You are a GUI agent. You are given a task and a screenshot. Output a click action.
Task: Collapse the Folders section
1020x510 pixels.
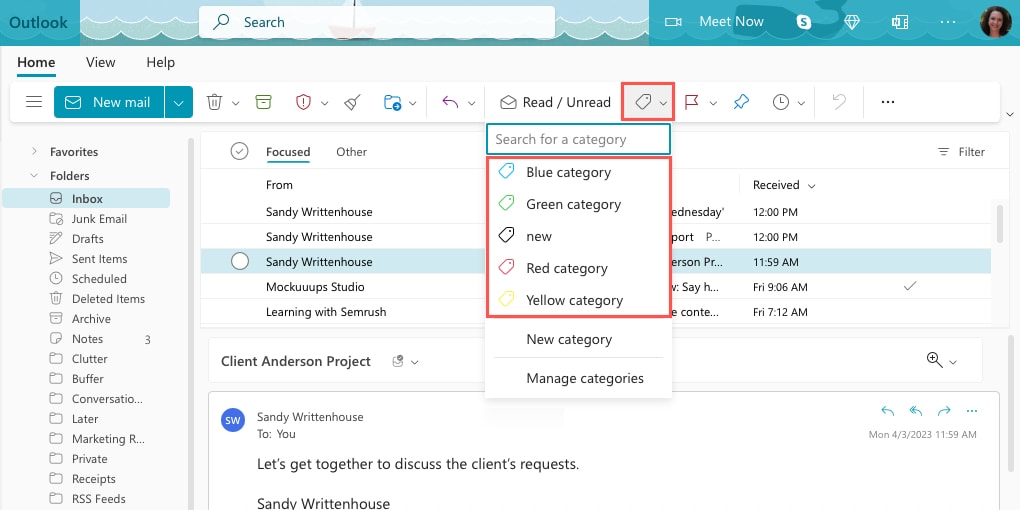34,176
